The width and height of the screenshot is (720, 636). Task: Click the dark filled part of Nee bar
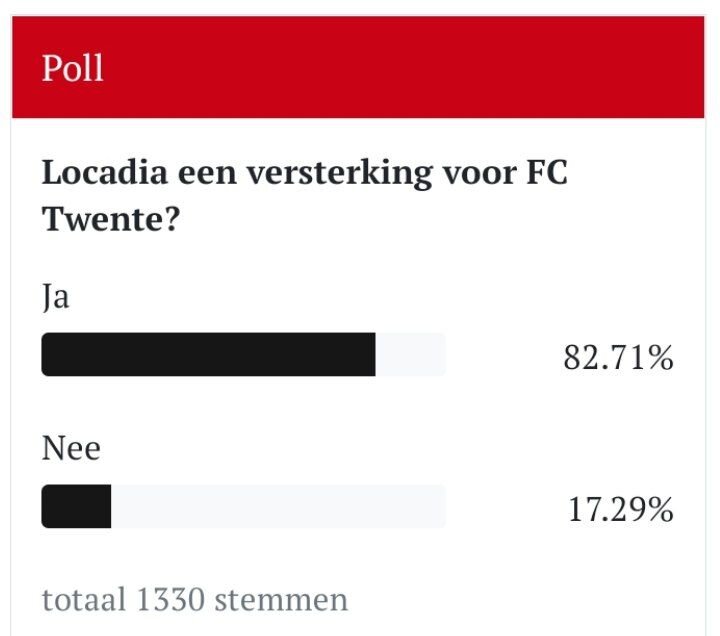76,507
